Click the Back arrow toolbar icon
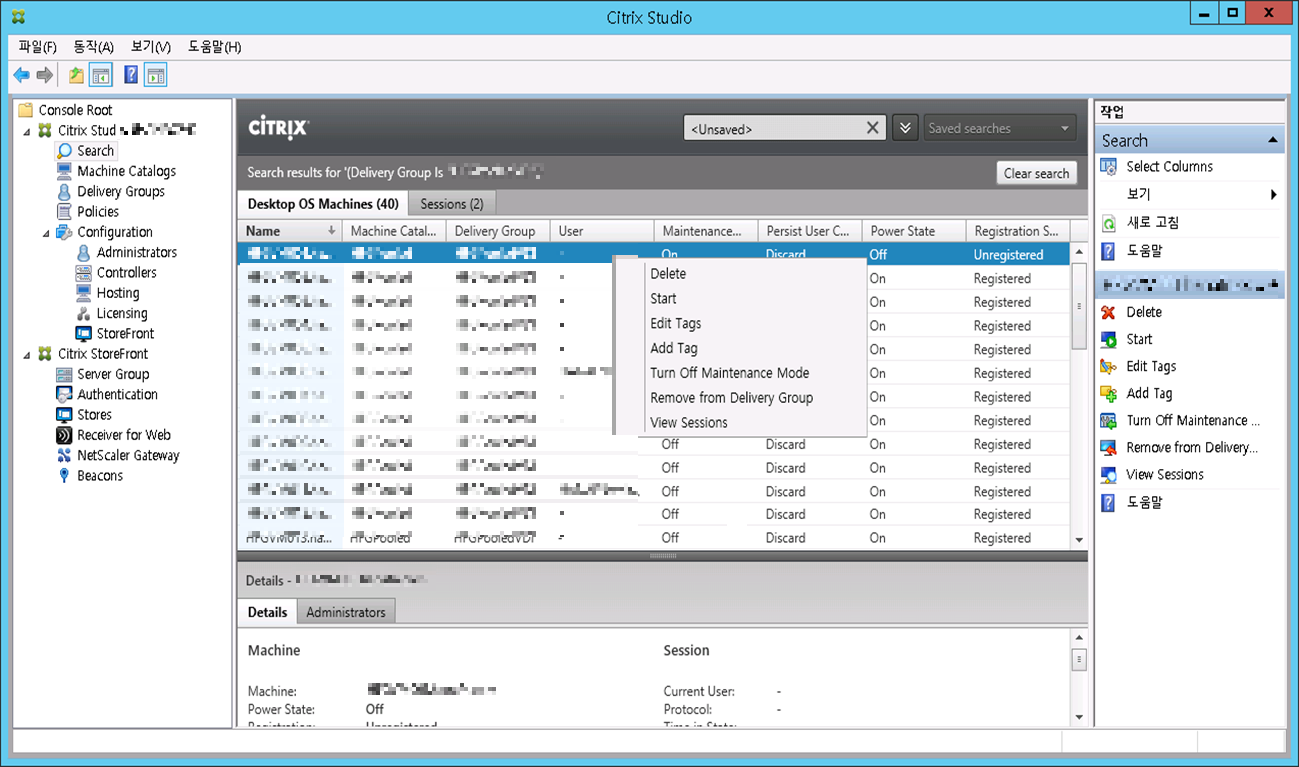1299x767 pixels. click(x=21, y=75)
